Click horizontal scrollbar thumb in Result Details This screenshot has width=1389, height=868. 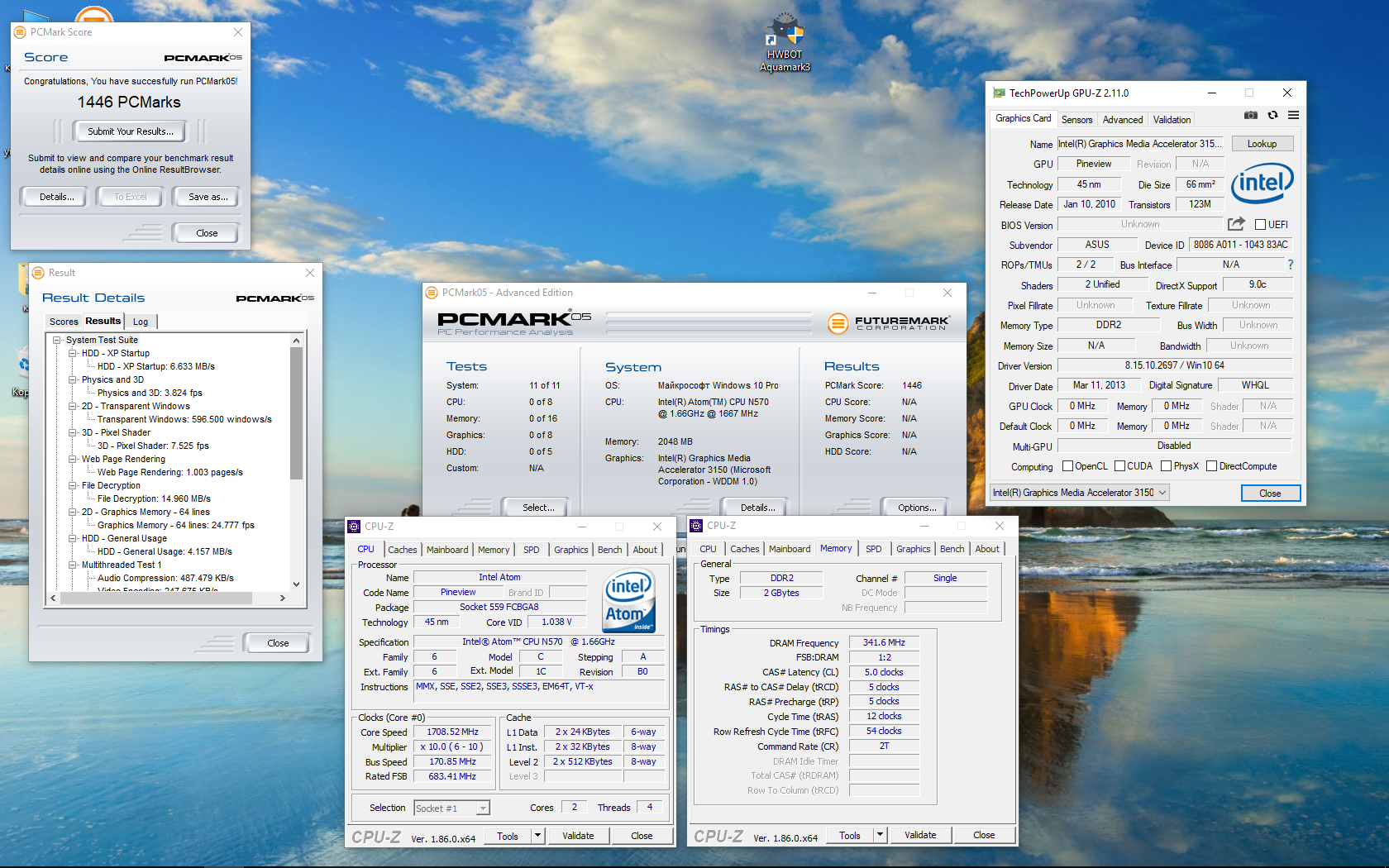click(x=156, y=598)
